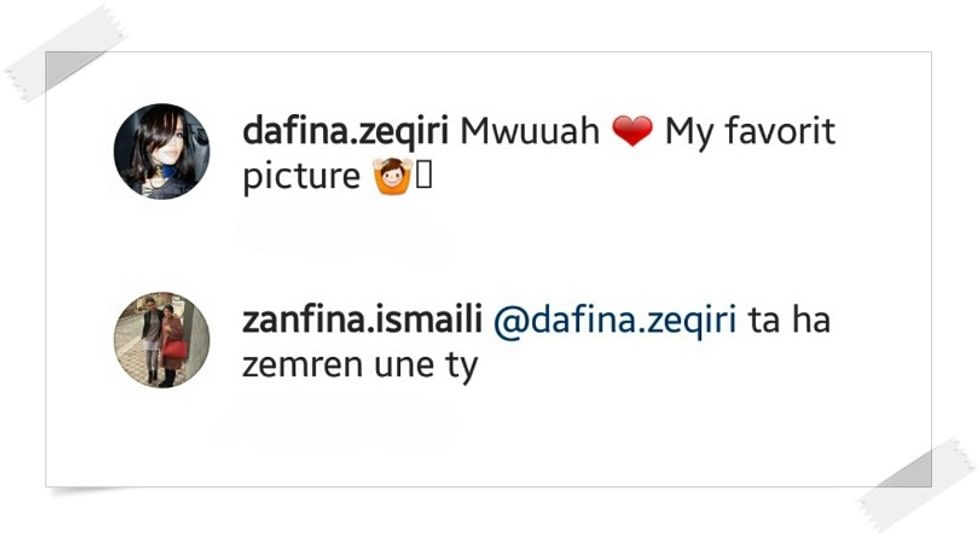Open dafina.zeqiri's profile picture
The width and height of the screenshot is (980, 535).
tap(162, 151)
